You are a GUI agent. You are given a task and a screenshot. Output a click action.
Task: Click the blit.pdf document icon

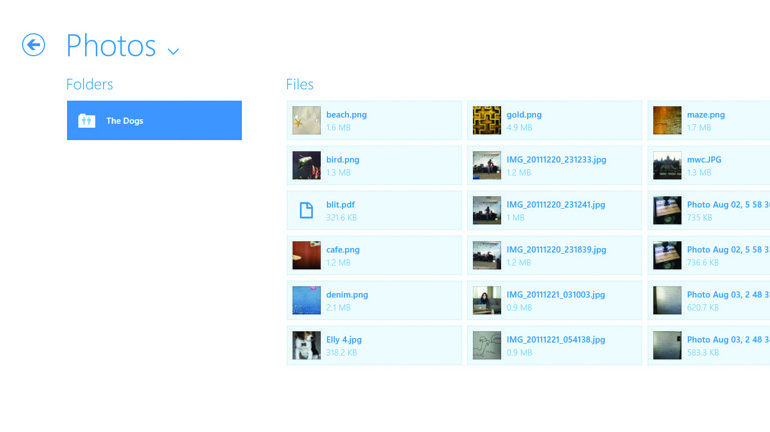pyautogui.click(x=306, y=210)
